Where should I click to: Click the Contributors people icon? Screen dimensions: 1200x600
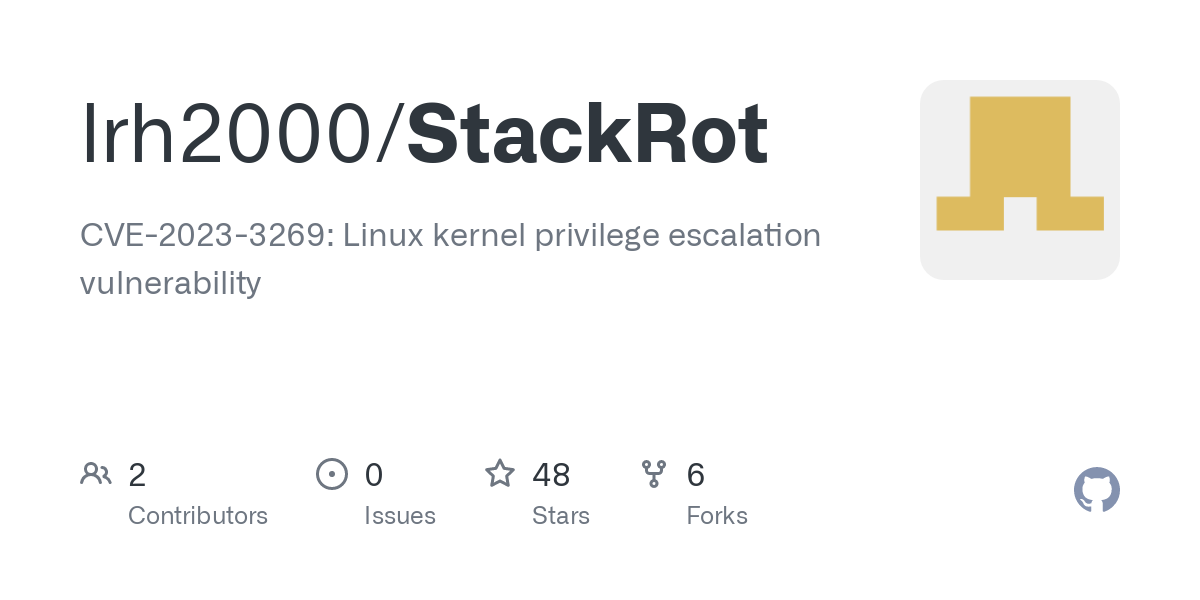pyautogui.click(x=96, y=473)
